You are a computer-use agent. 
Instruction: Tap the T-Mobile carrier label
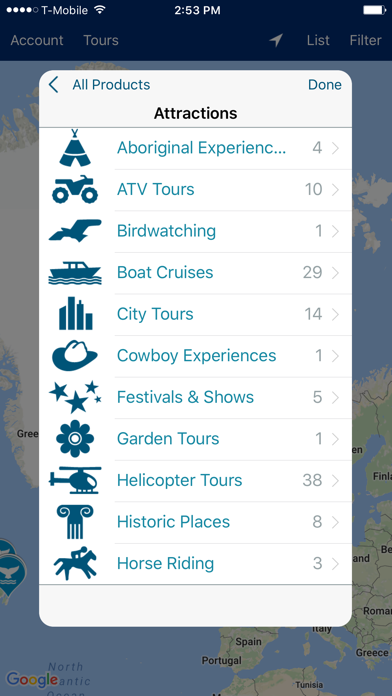pyautogui.click(x=64, y=11)
